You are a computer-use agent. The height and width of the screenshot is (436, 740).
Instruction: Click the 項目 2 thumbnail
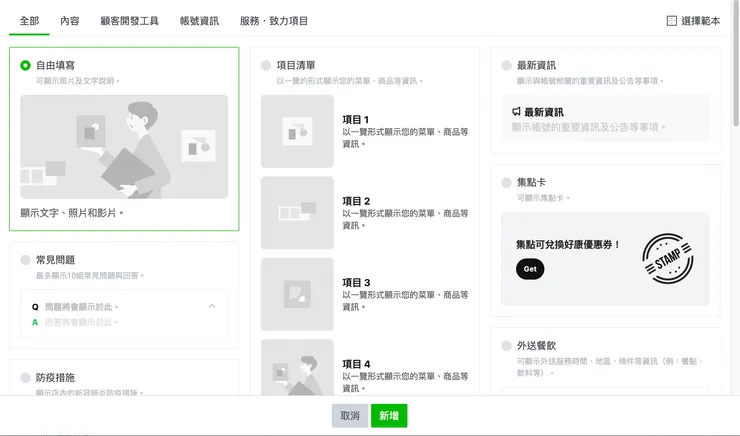tap(297, 213)
